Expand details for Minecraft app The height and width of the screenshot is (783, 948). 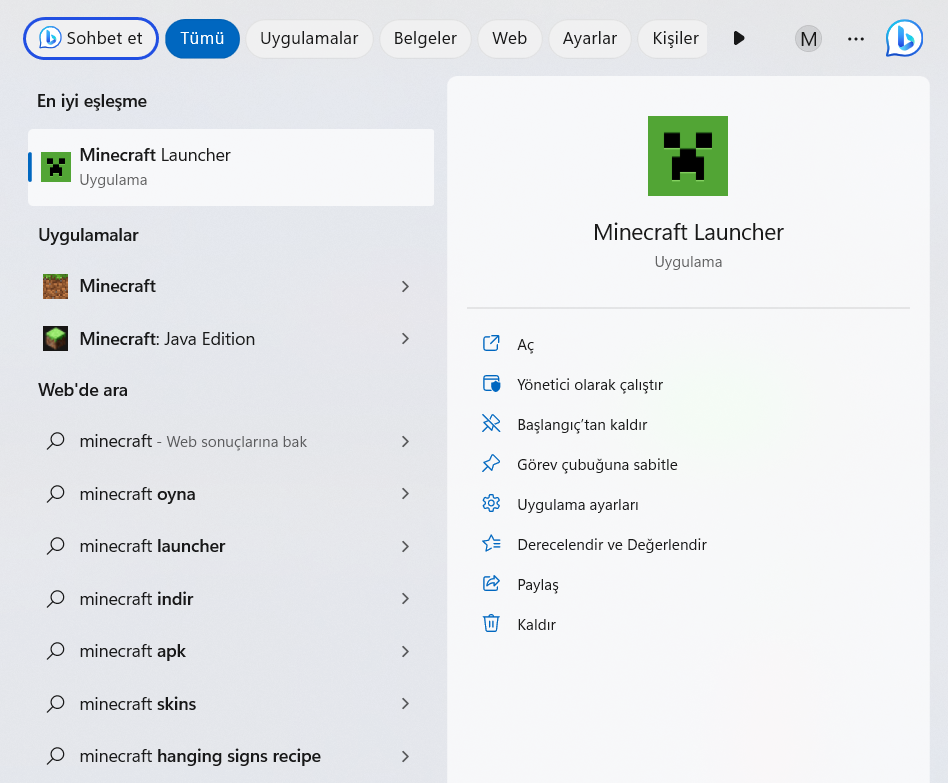coord(406,286)
